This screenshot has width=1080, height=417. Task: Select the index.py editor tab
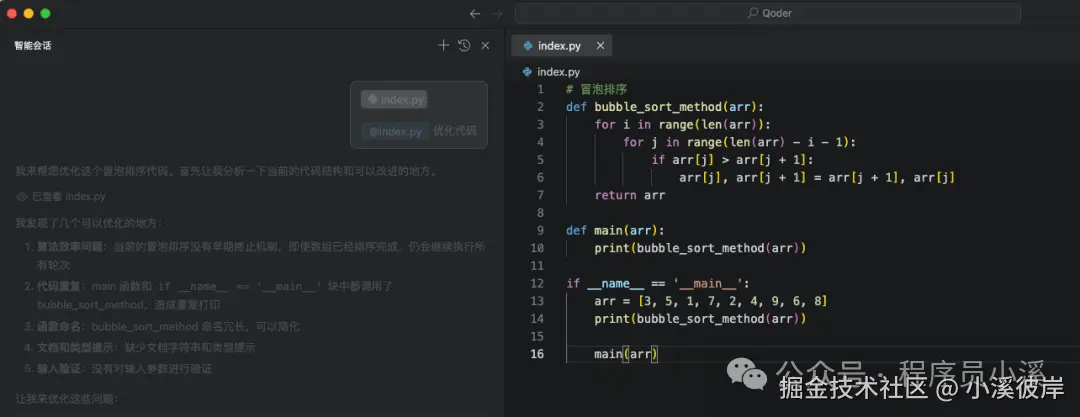(x=561, y=45)
